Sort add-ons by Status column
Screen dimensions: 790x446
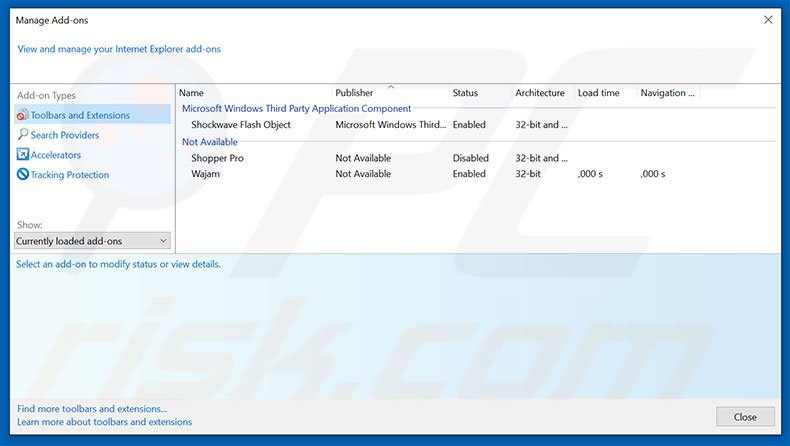tap(479, 93)
